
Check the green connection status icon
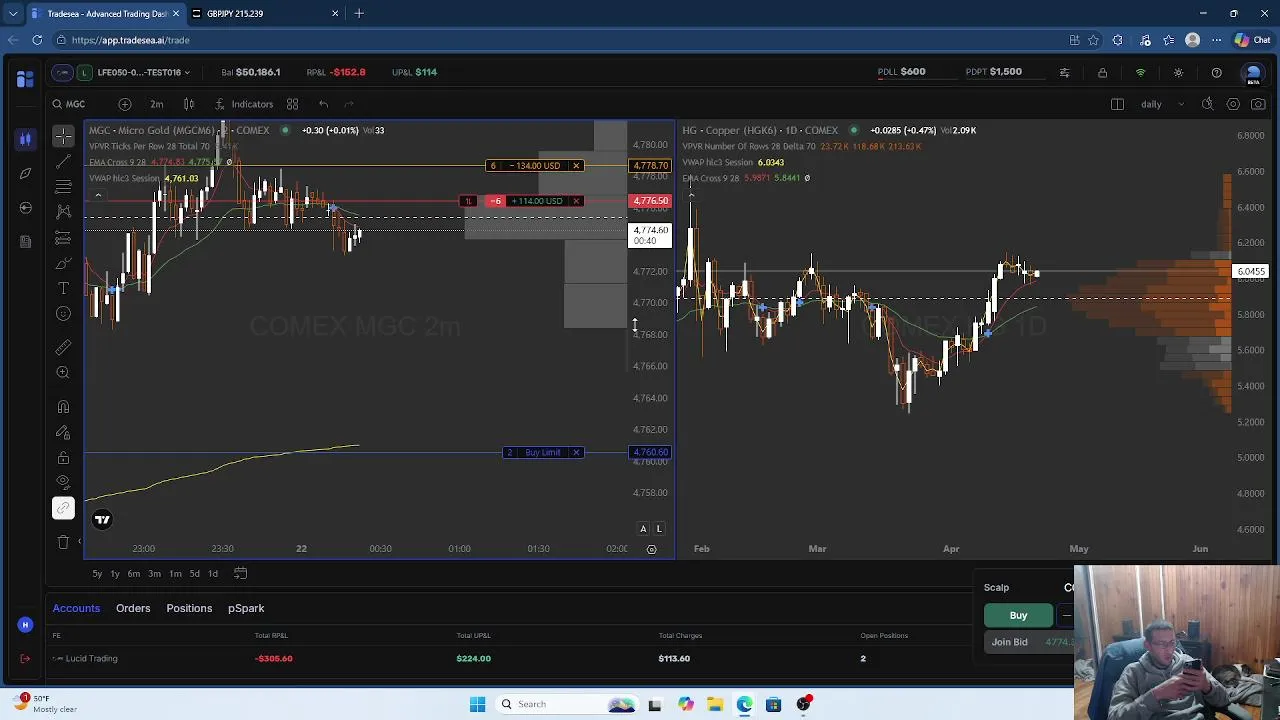coord(1140,73)
